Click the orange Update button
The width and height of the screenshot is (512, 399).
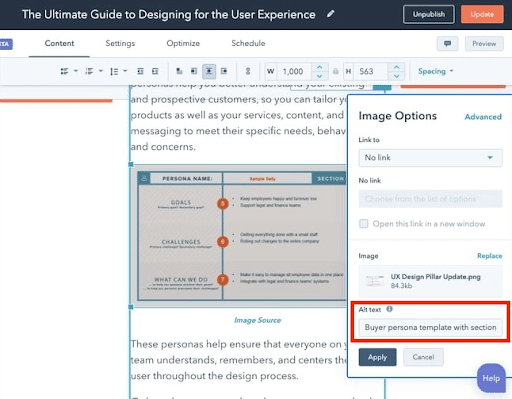coord(482,14)
